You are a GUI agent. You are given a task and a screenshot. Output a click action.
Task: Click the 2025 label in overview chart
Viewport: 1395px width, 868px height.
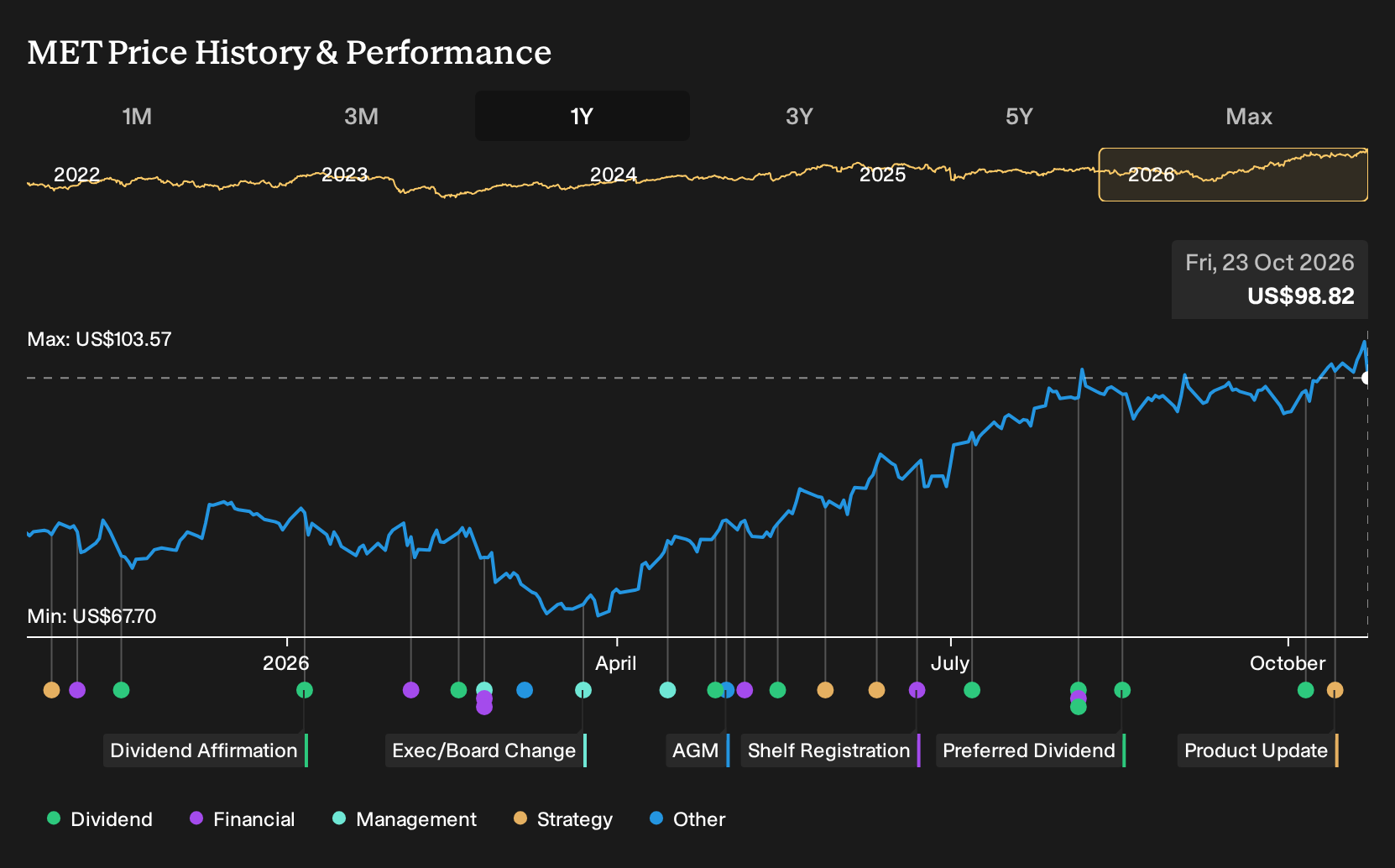(882, 175)
